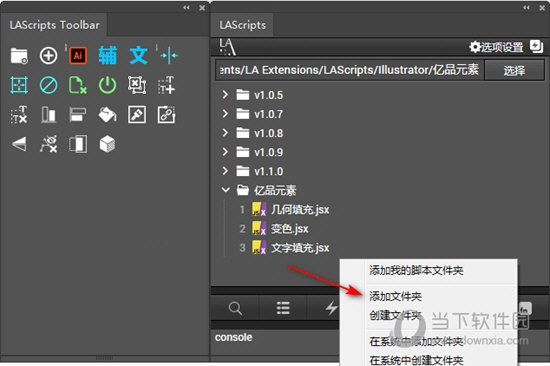Click the green power icon
Screen dimensions: 550x366
(107, 85)
